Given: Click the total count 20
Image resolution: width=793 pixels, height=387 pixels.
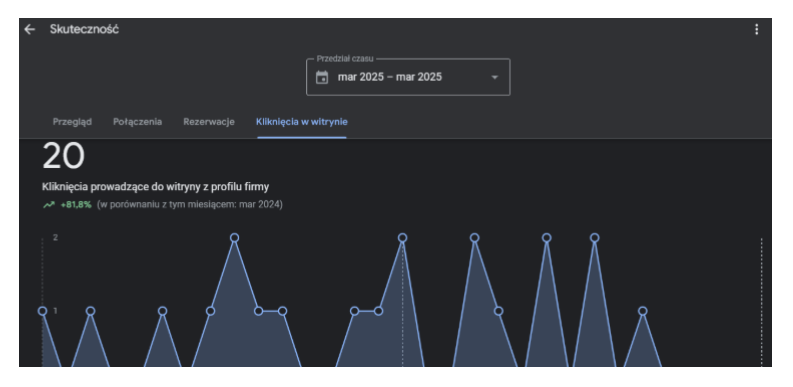Looking at the screenshot, I should coord(63,156).
